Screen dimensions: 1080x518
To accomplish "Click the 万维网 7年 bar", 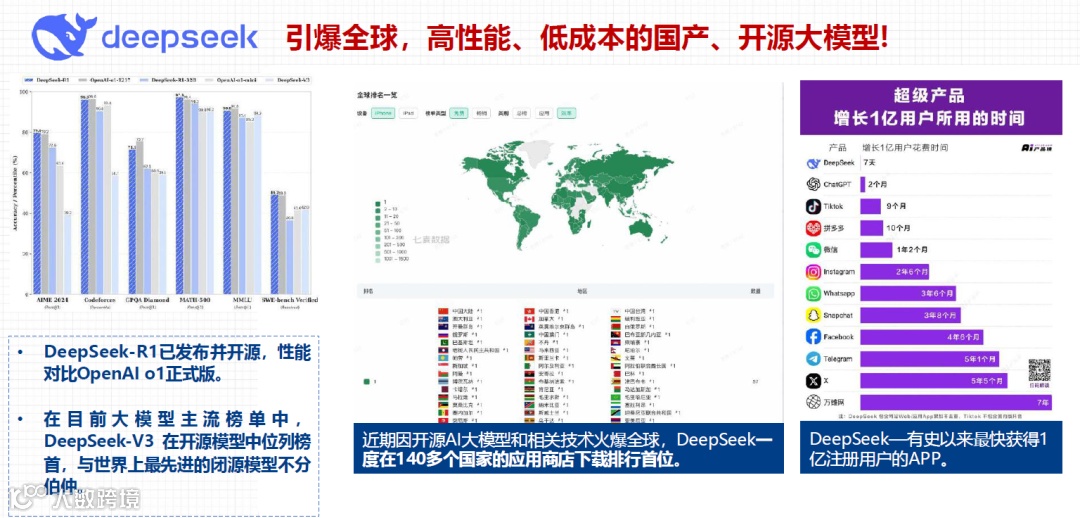I will (x=956, y=402).
